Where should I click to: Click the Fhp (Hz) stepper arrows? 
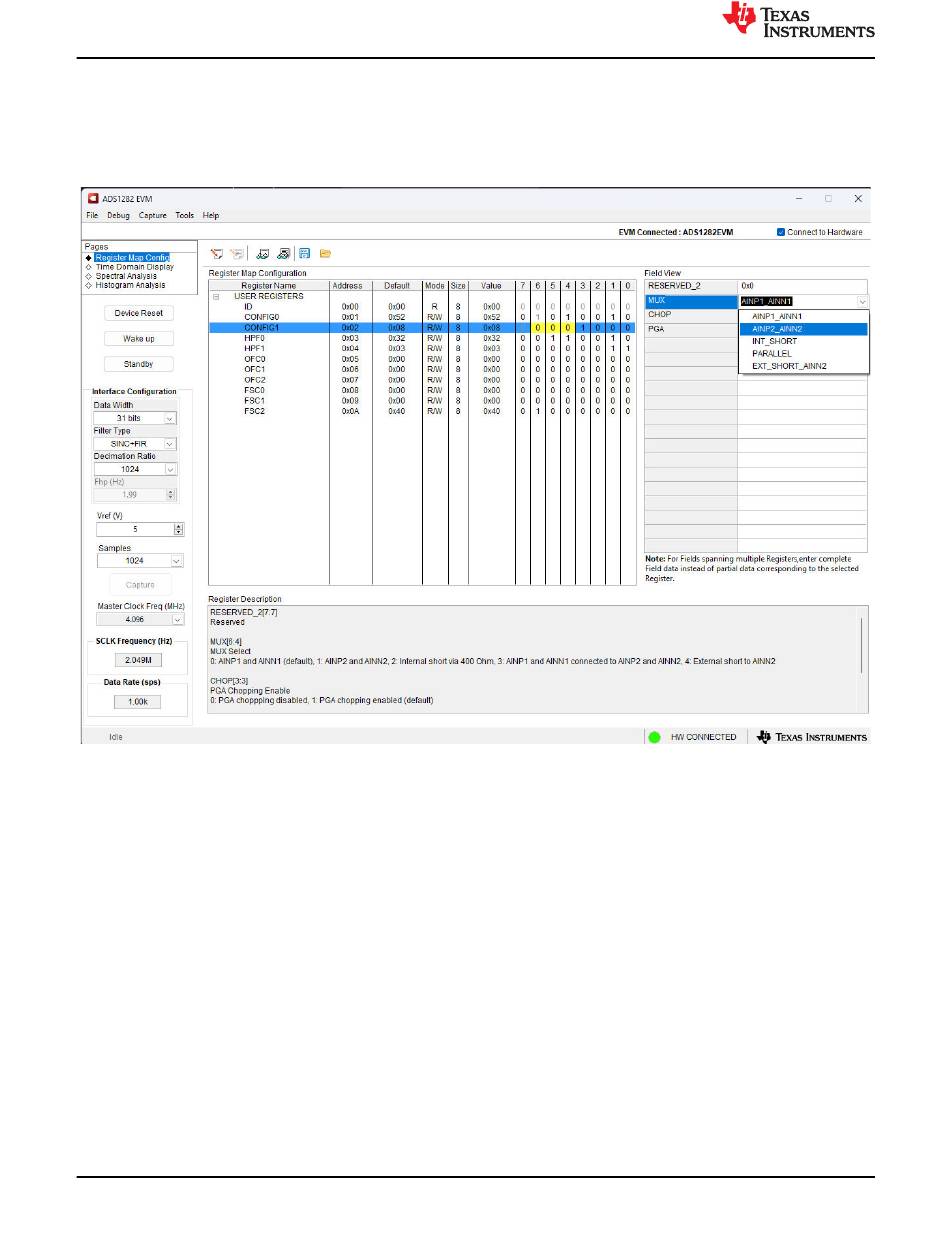tap(170, 494)
